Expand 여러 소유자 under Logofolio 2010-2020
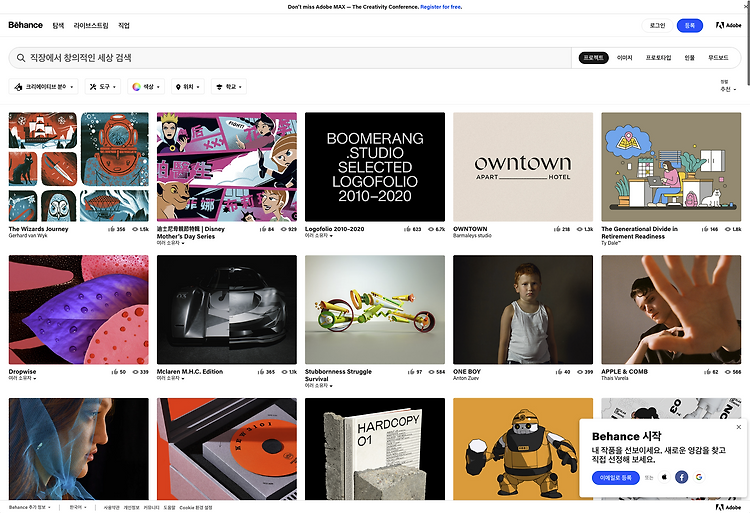The image size is (750, 513). tap(319, 236)
